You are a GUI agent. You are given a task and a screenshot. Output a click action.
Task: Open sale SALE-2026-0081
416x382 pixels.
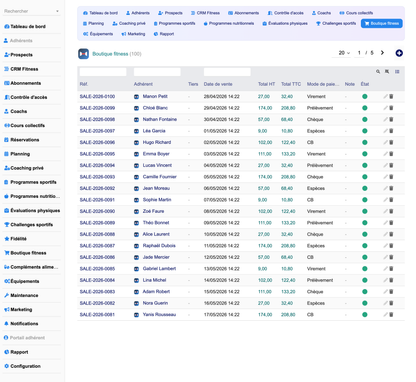[x=97, y=315]
